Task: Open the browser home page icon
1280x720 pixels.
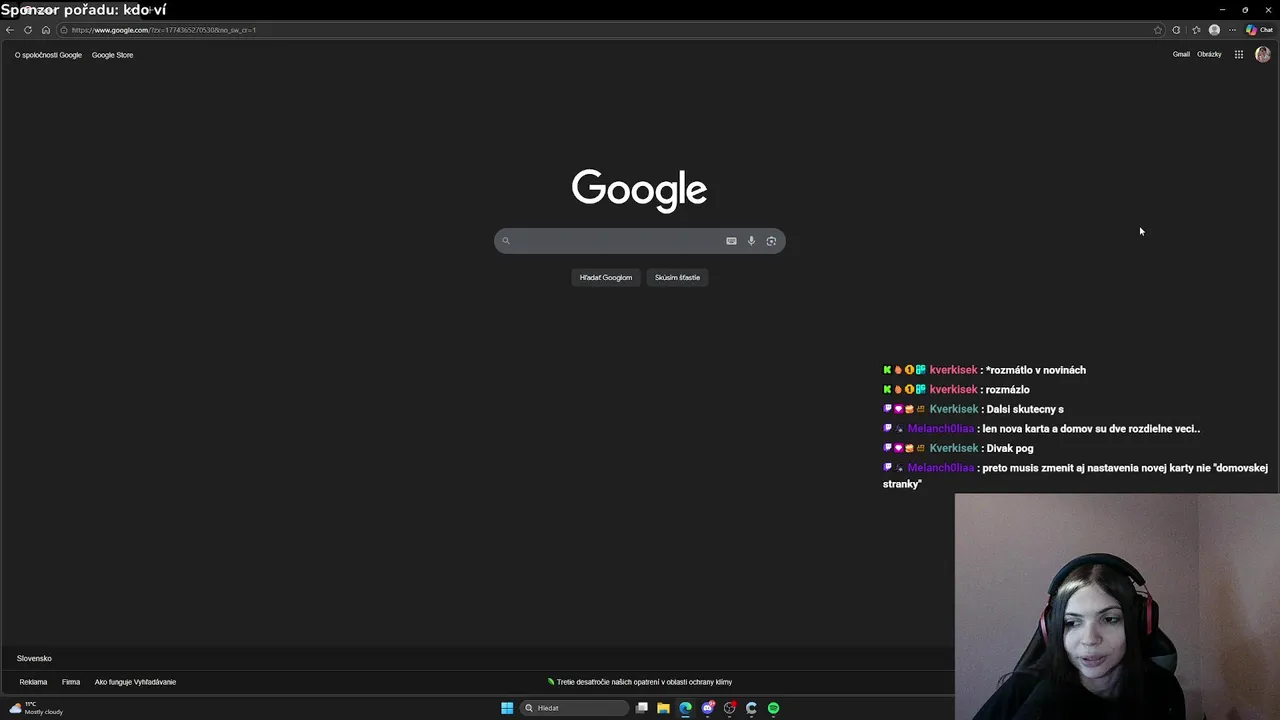Action: point(45,30)
